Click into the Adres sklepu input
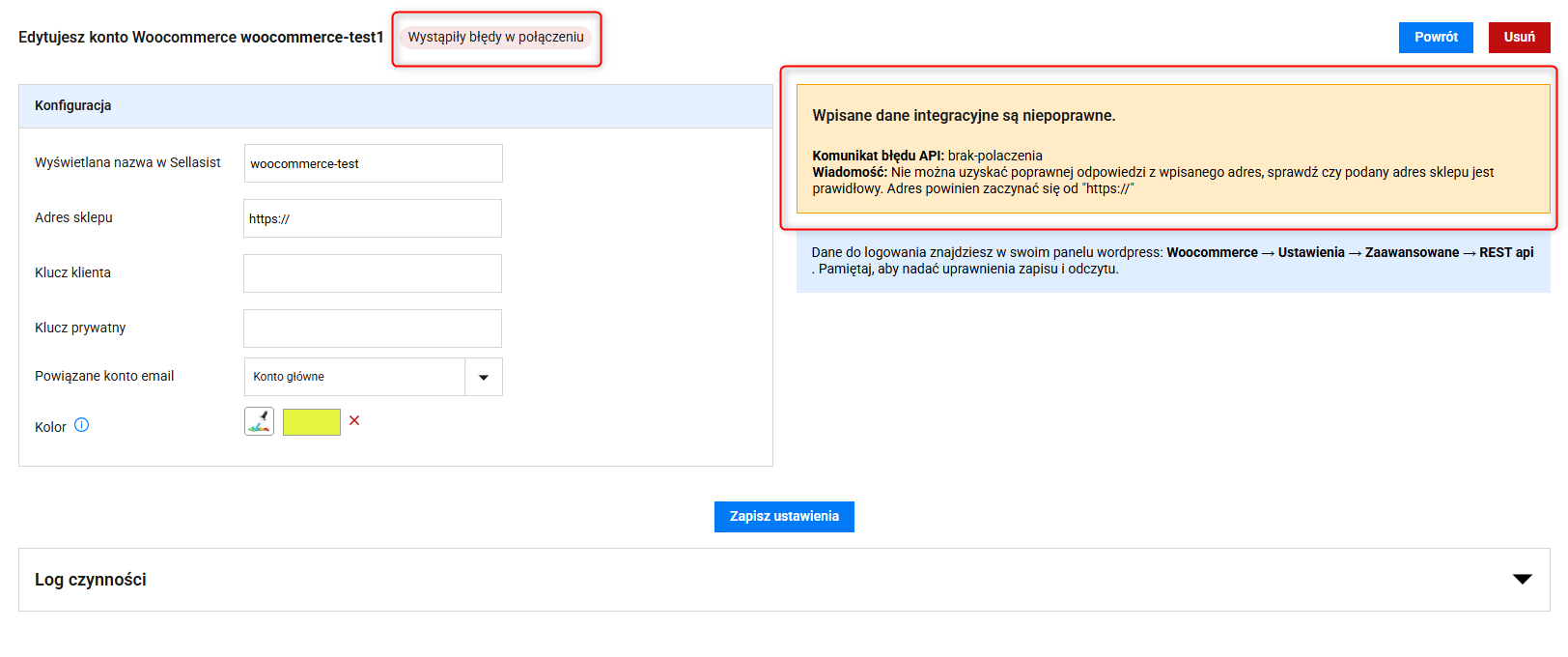 [x=373, y=218]
